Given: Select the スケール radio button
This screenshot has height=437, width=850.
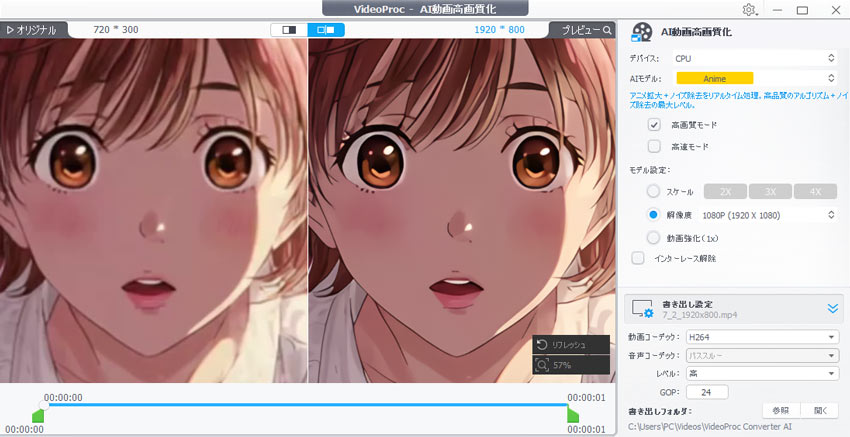Looking at the screenshot, I should point(654,191).
